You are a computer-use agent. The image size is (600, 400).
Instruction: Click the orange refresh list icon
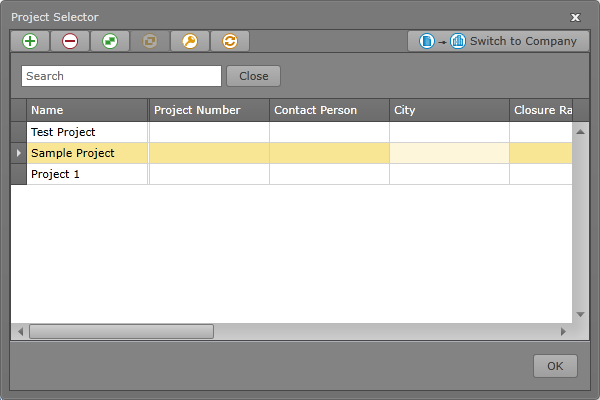point(230,41)
